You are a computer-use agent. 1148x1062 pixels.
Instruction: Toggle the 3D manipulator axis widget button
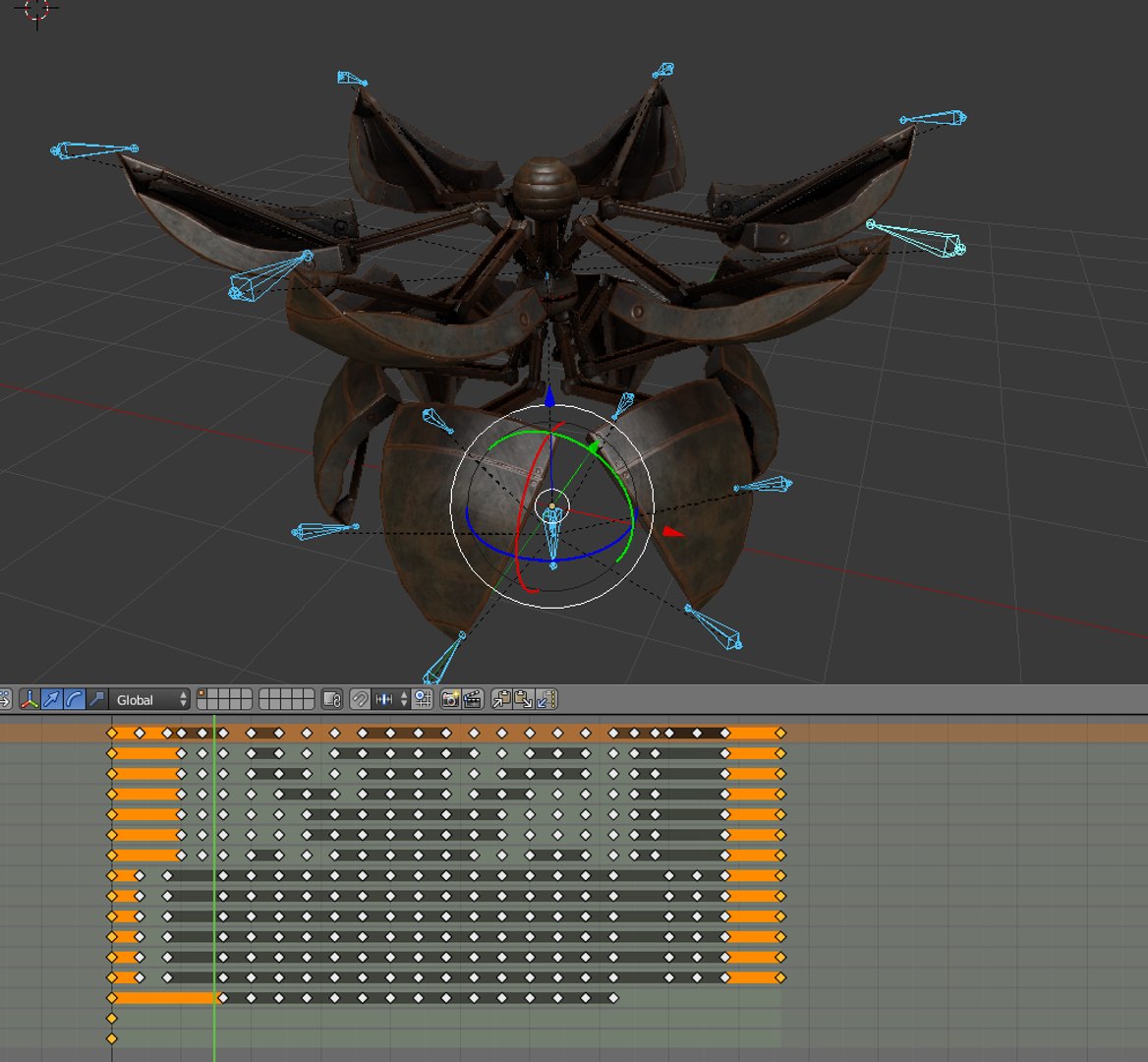point(29,699)
